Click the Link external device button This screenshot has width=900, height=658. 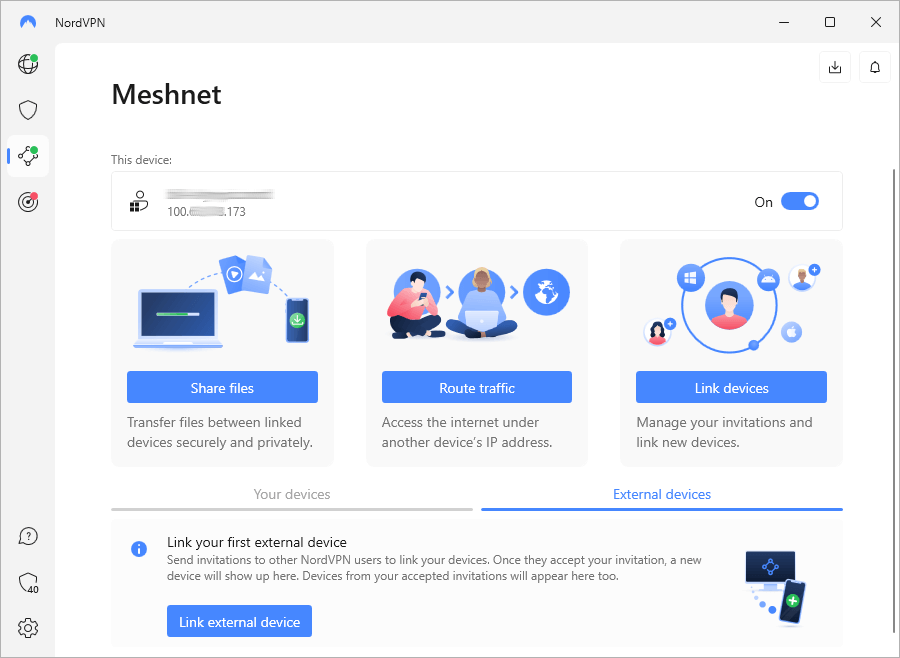coord(239,621)
